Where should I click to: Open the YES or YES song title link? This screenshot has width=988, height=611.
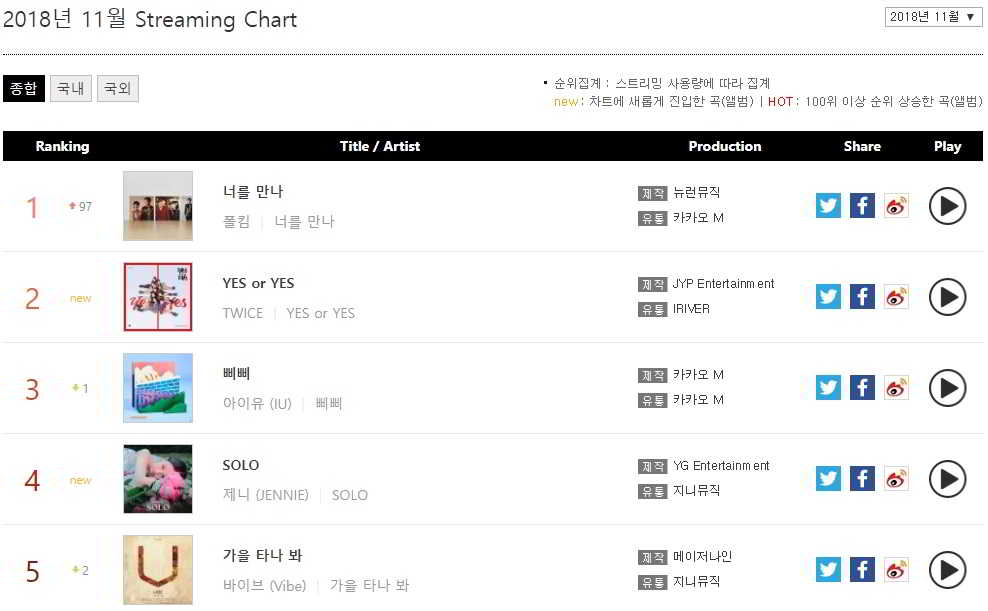pos(258,283)
